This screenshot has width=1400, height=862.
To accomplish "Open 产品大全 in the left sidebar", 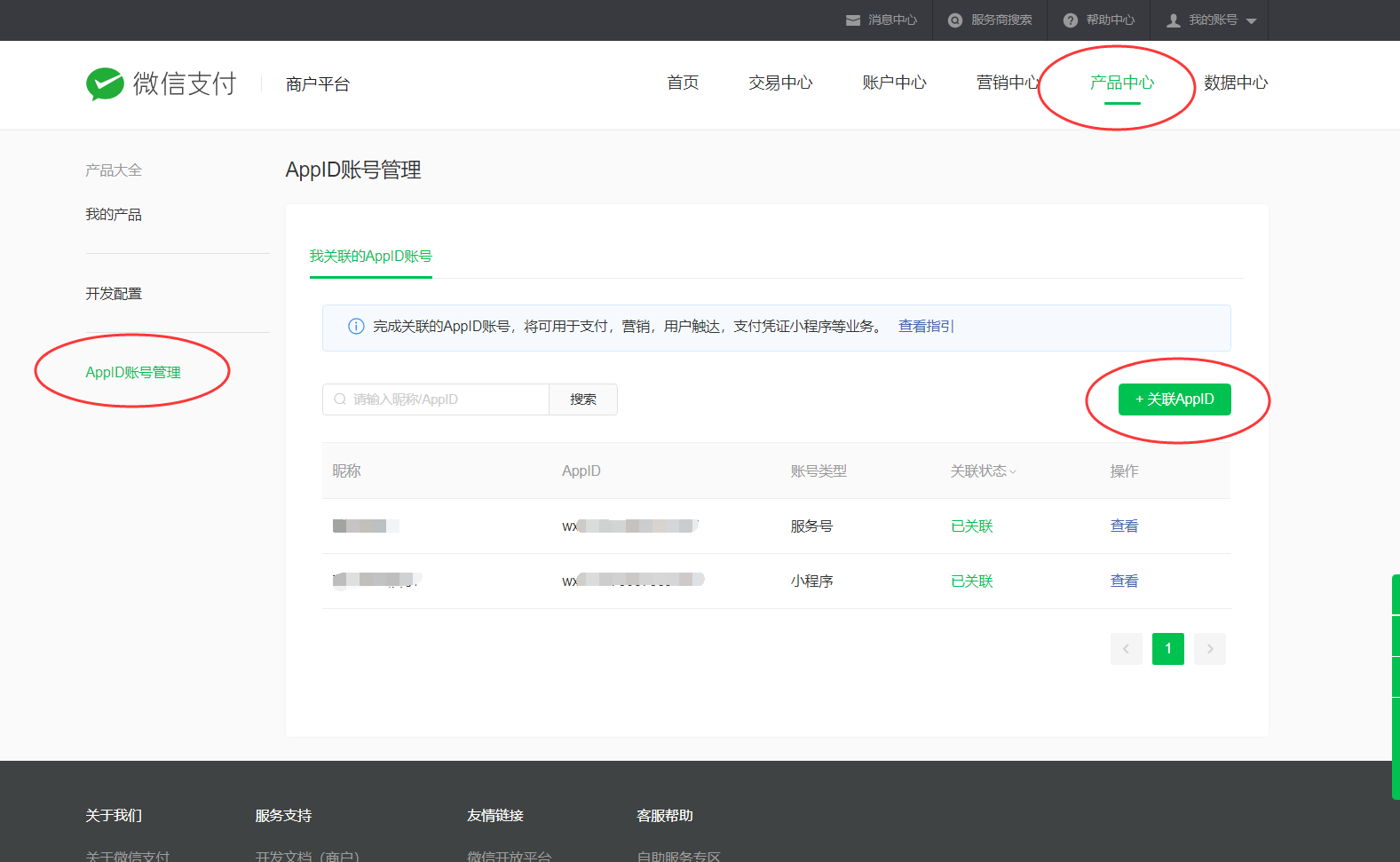I will (114, 170).
